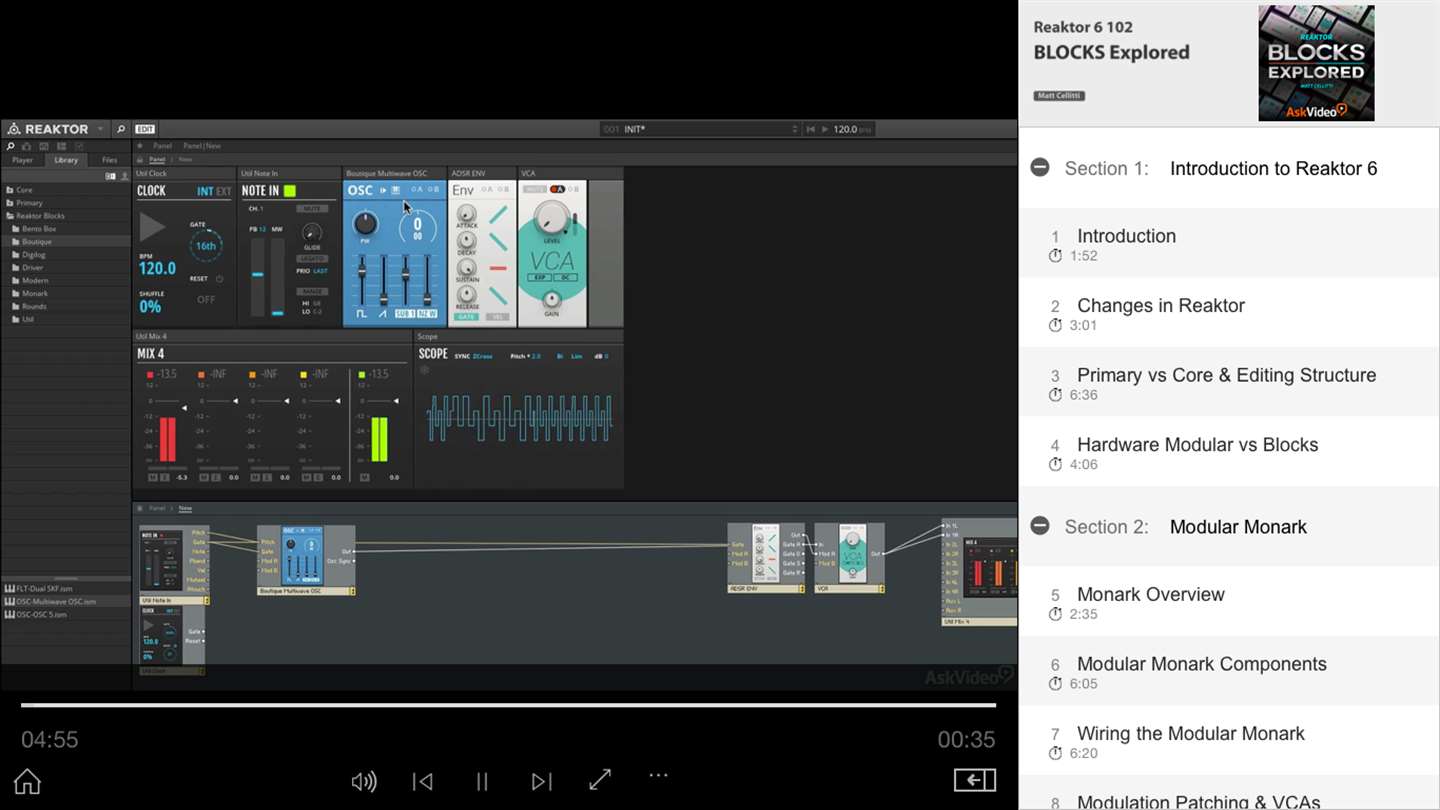
Task: Click the video progress bar
Action: 508,705
